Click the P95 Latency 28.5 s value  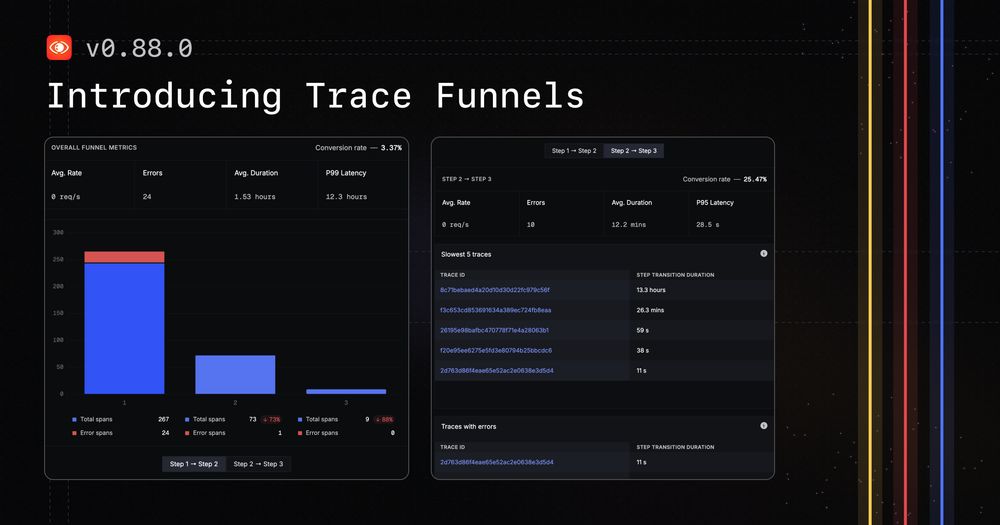[x=707, y=225]
